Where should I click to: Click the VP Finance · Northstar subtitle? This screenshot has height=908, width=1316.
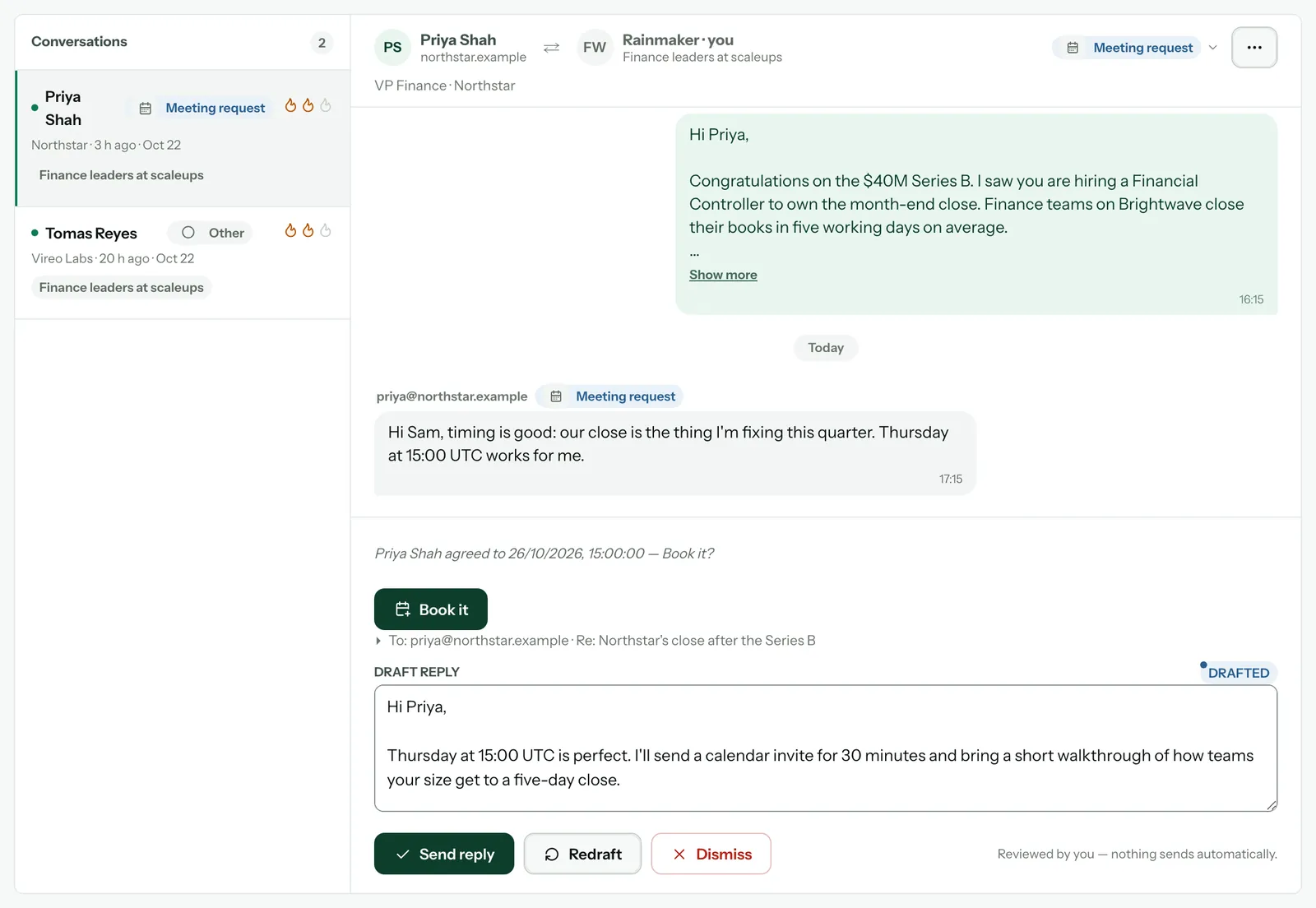[x=445, y=86]
